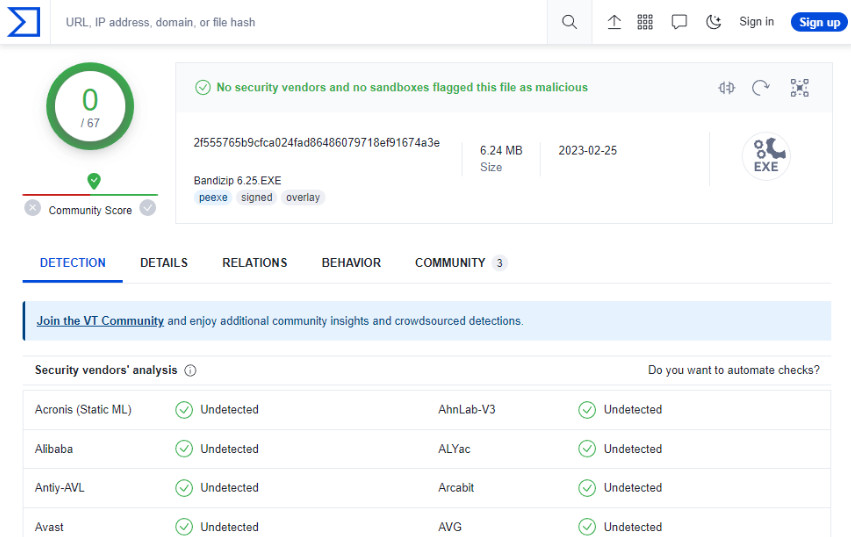Click the 2023-02-25 date
The image size is (851, 537).
[x=588, y=150]
